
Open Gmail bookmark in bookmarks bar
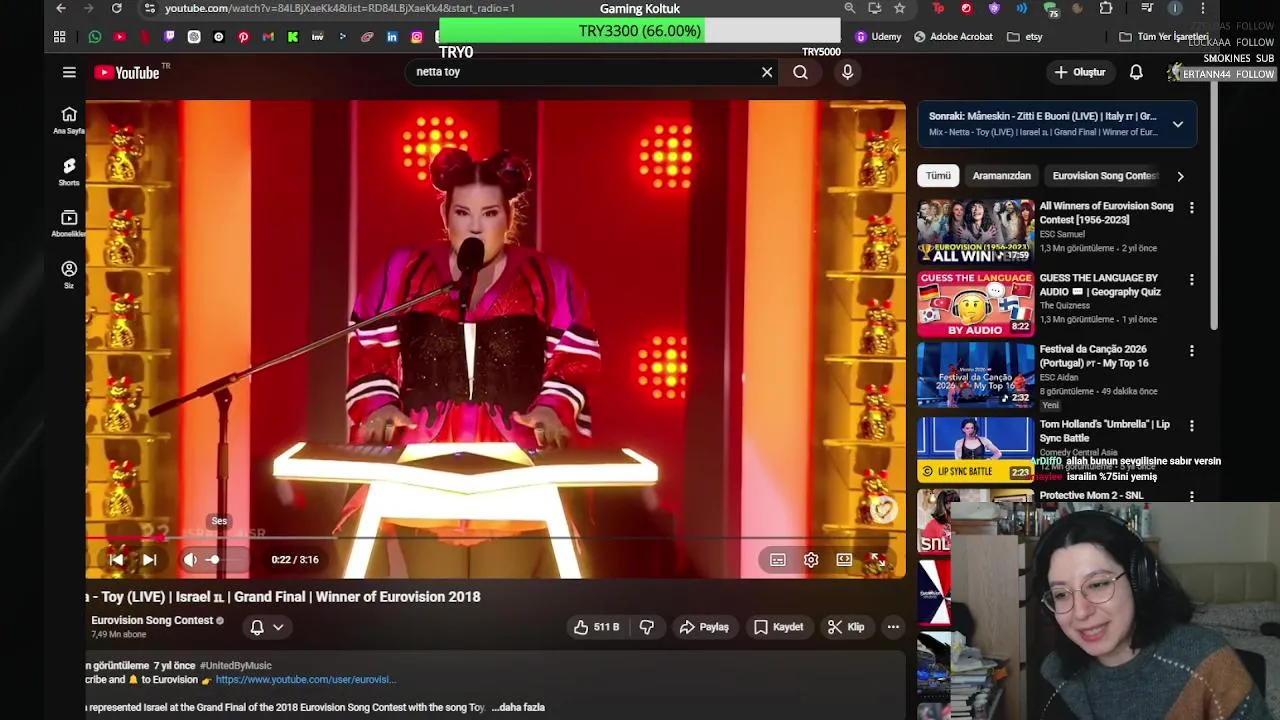point(268,37)
